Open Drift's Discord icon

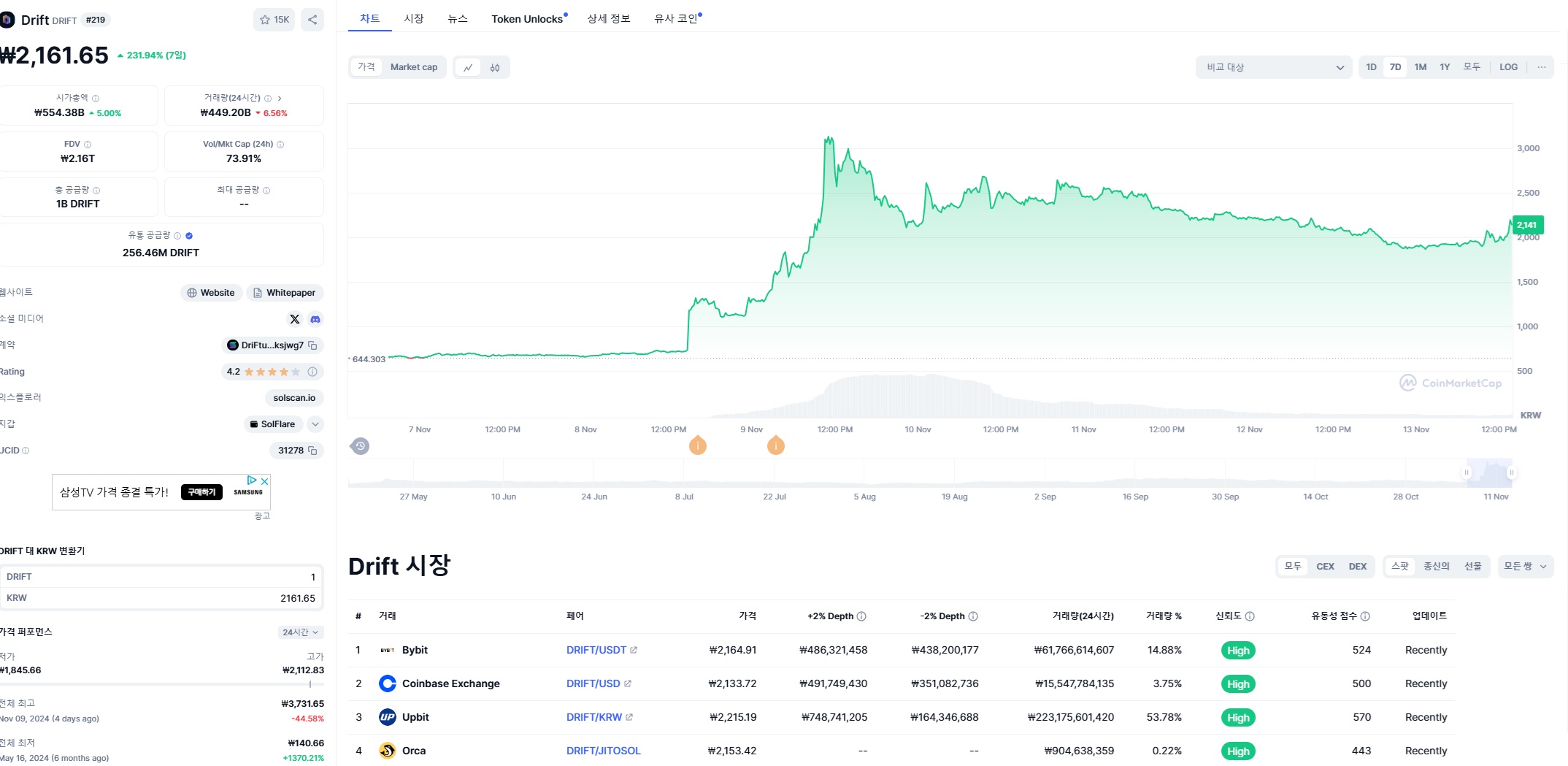(x=315, y=319)
